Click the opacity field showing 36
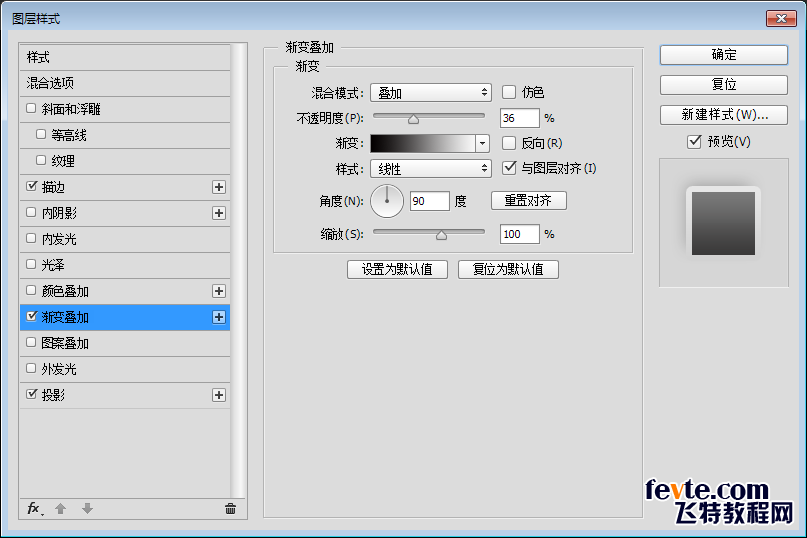807x538 pixels. click(519, 118)
